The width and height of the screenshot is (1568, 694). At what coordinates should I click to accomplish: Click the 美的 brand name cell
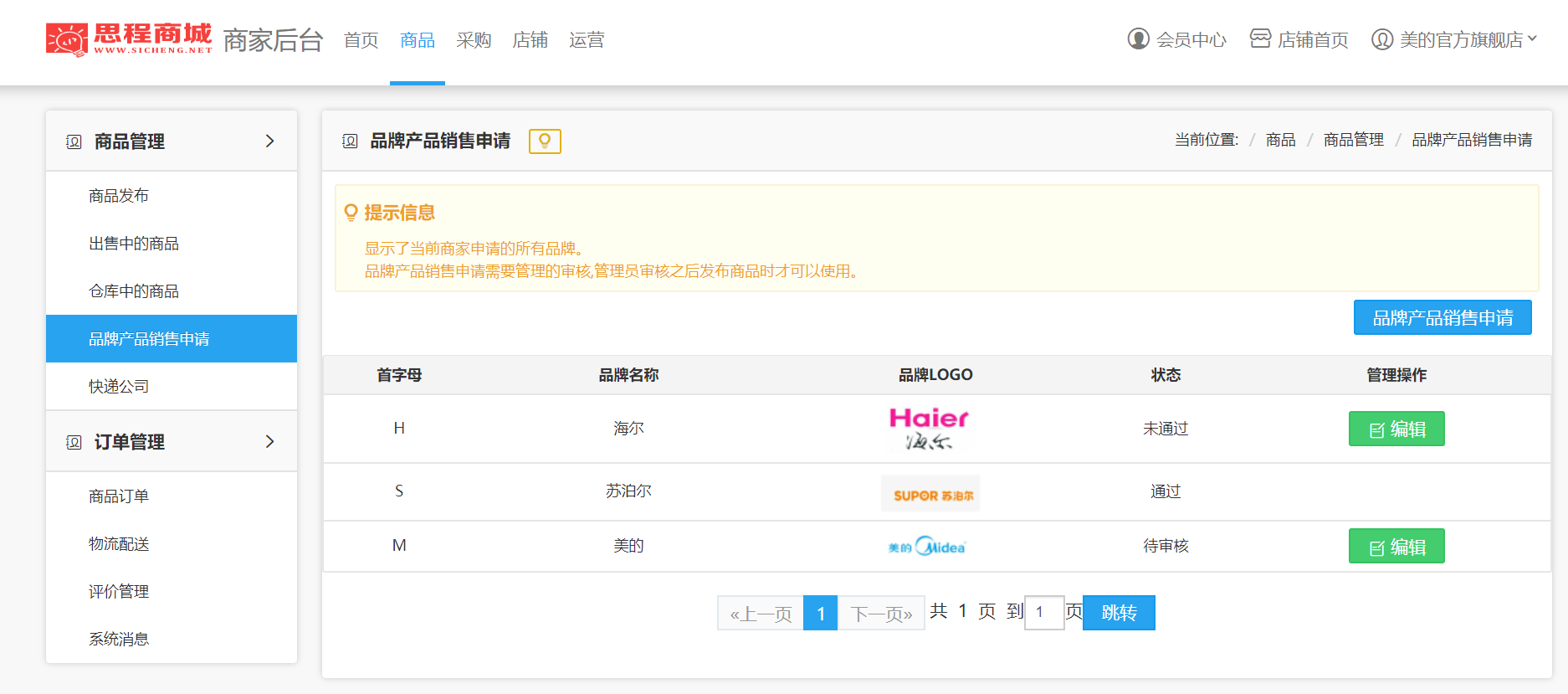click(628, 546)
